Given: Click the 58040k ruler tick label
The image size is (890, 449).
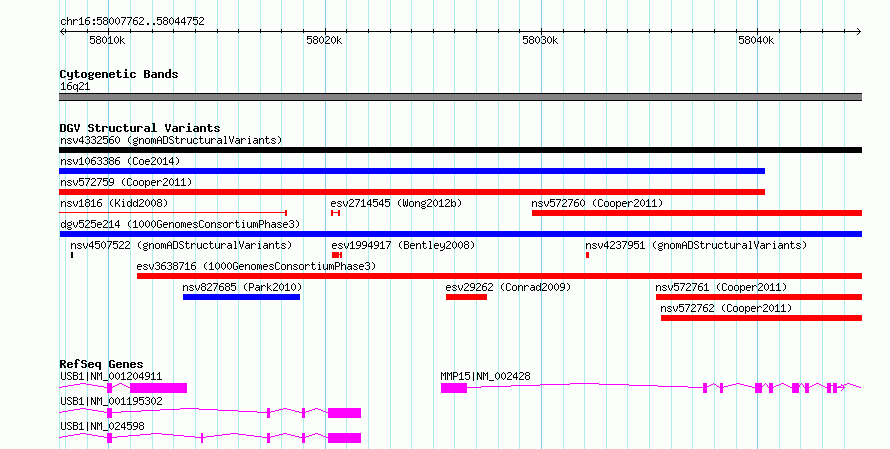Looking at the screenshot, I should click(x=756, y=40).
